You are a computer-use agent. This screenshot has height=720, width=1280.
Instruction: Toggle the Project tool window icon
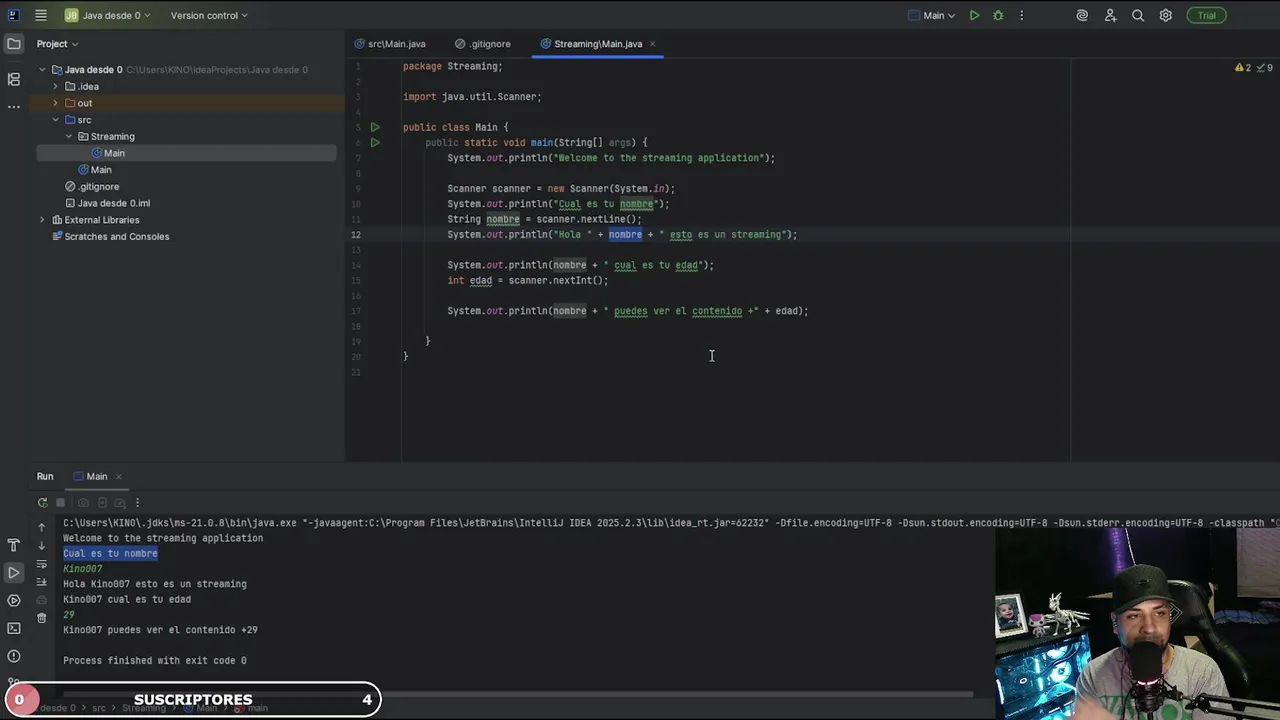pyautogui.click(x=13, y=43)
